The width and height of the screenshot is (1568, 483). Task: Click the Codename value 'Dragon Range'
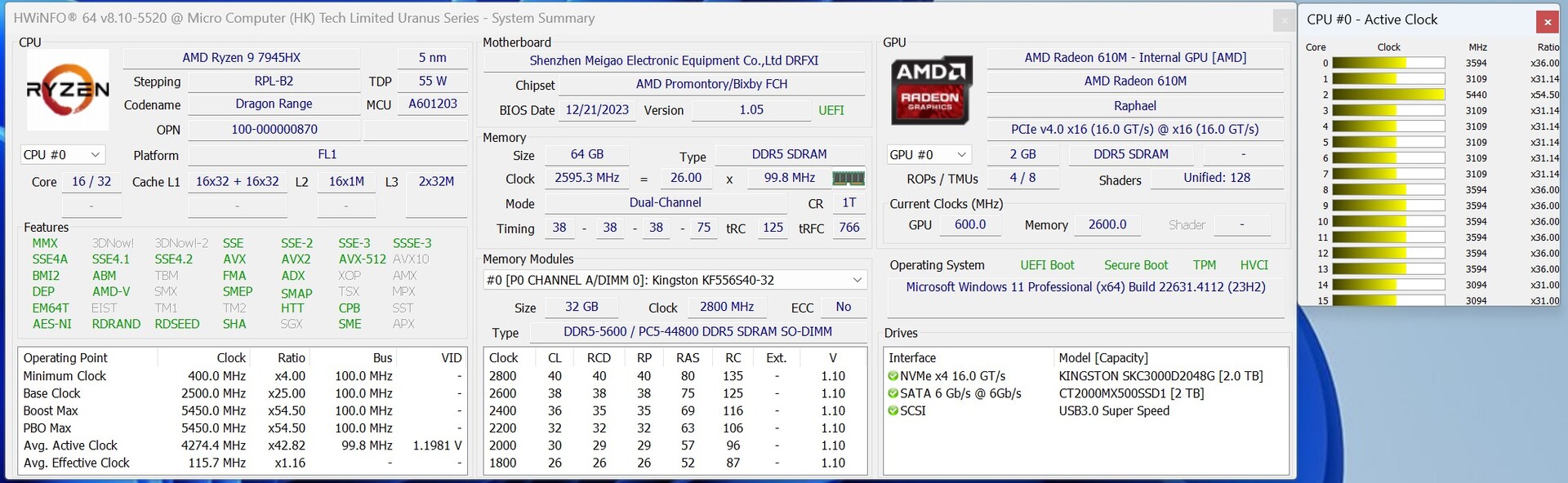pos(274,104)
